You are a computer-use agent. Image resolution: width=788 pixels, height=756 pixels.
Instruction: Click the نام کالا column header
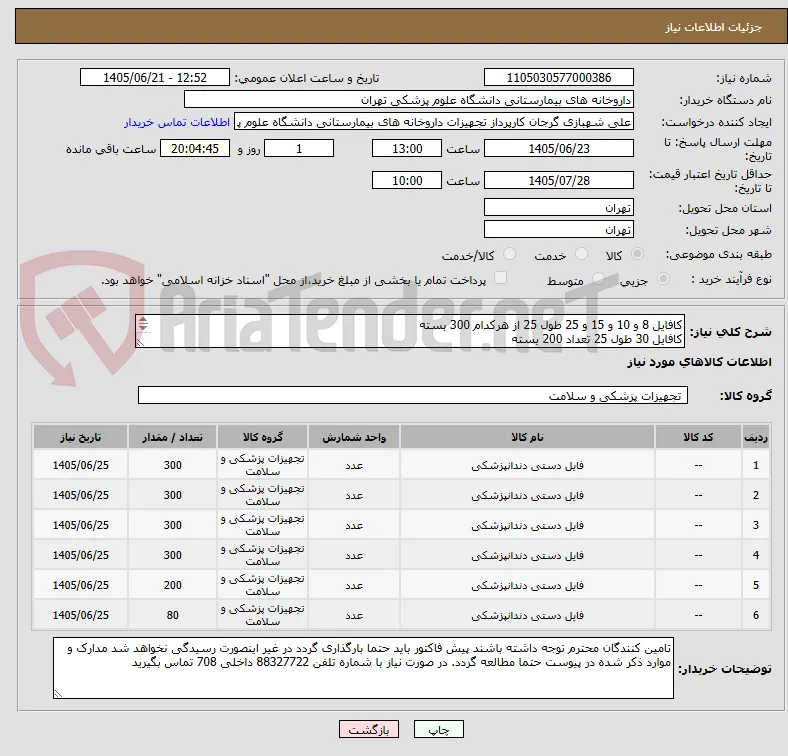tap(527, 437)
